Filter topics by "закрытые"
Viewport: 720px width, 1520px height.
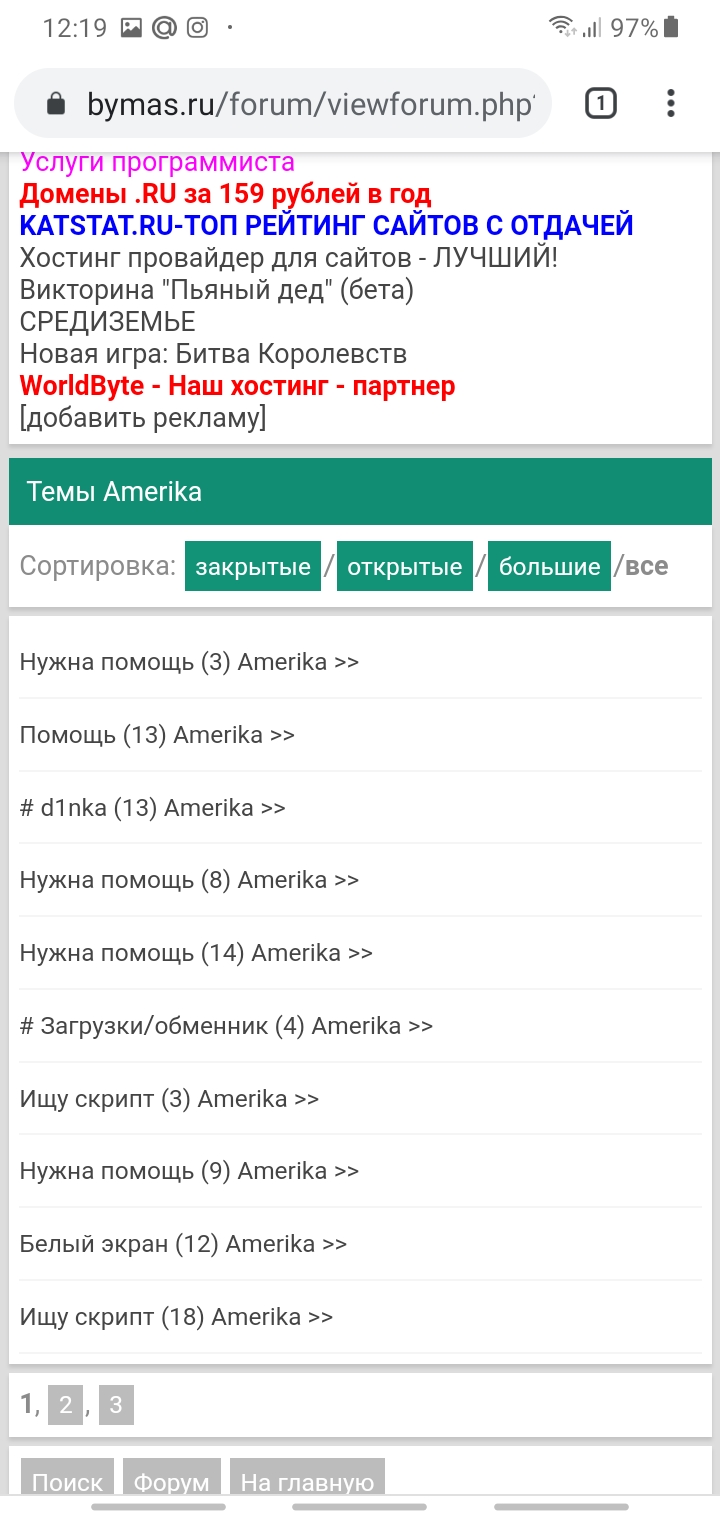(252, 567)
